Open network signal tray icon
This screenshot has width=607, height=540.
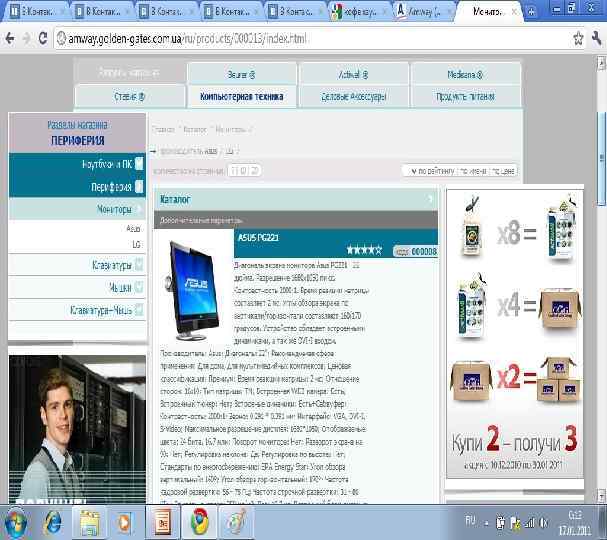pyautogui.click(x=530, y=523)
